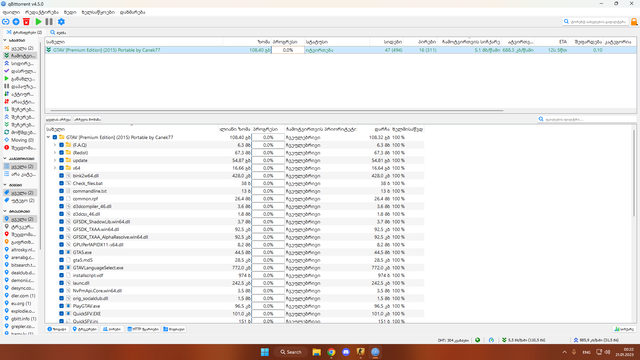Screen dimensions: 640x360
Task: Uncheck the bink2w64.dll file checkbox
Action: (62, 176)
